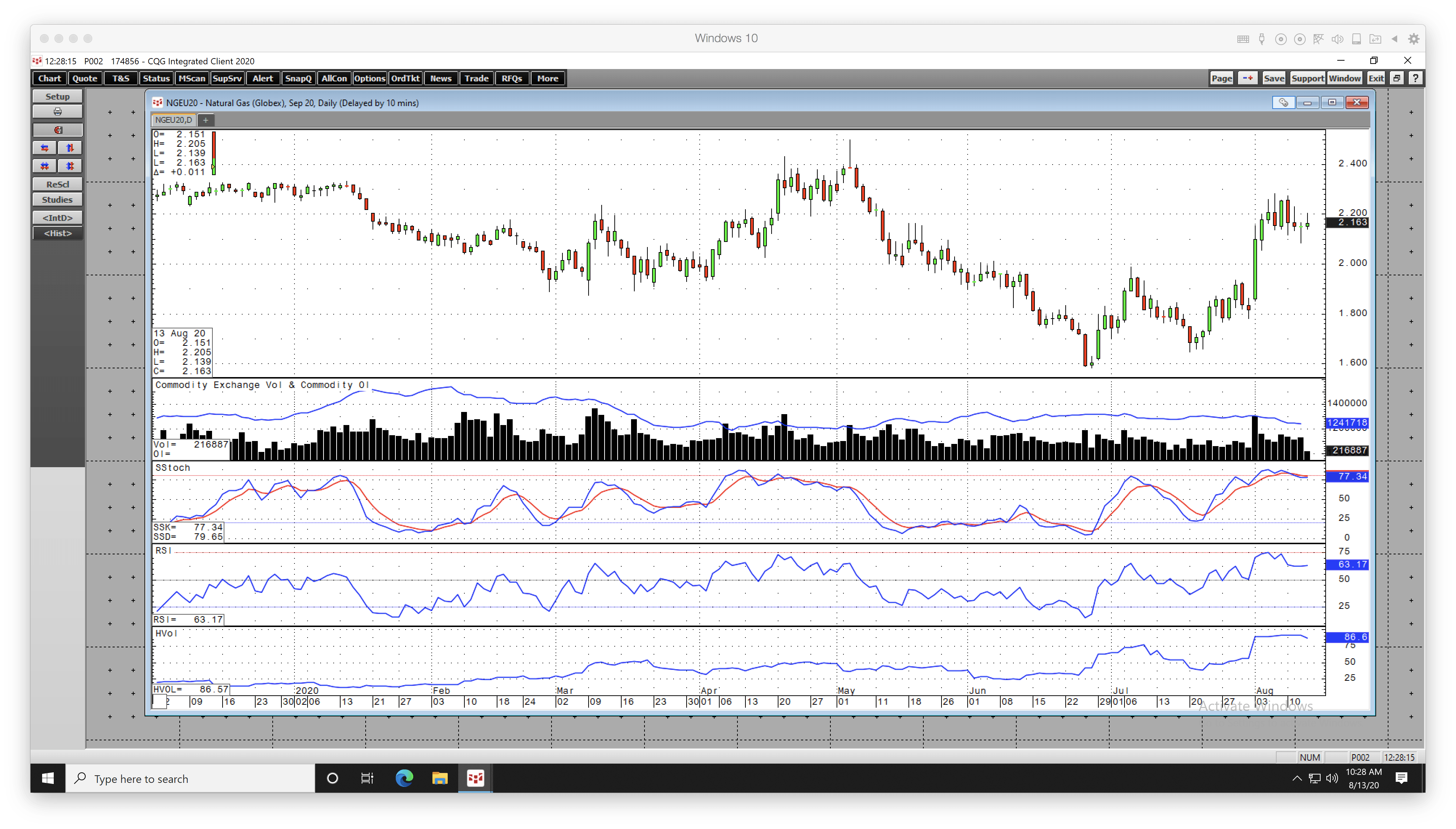Click the Windows taskbar search box
1456x829 pixels.
tap(191, 778)
